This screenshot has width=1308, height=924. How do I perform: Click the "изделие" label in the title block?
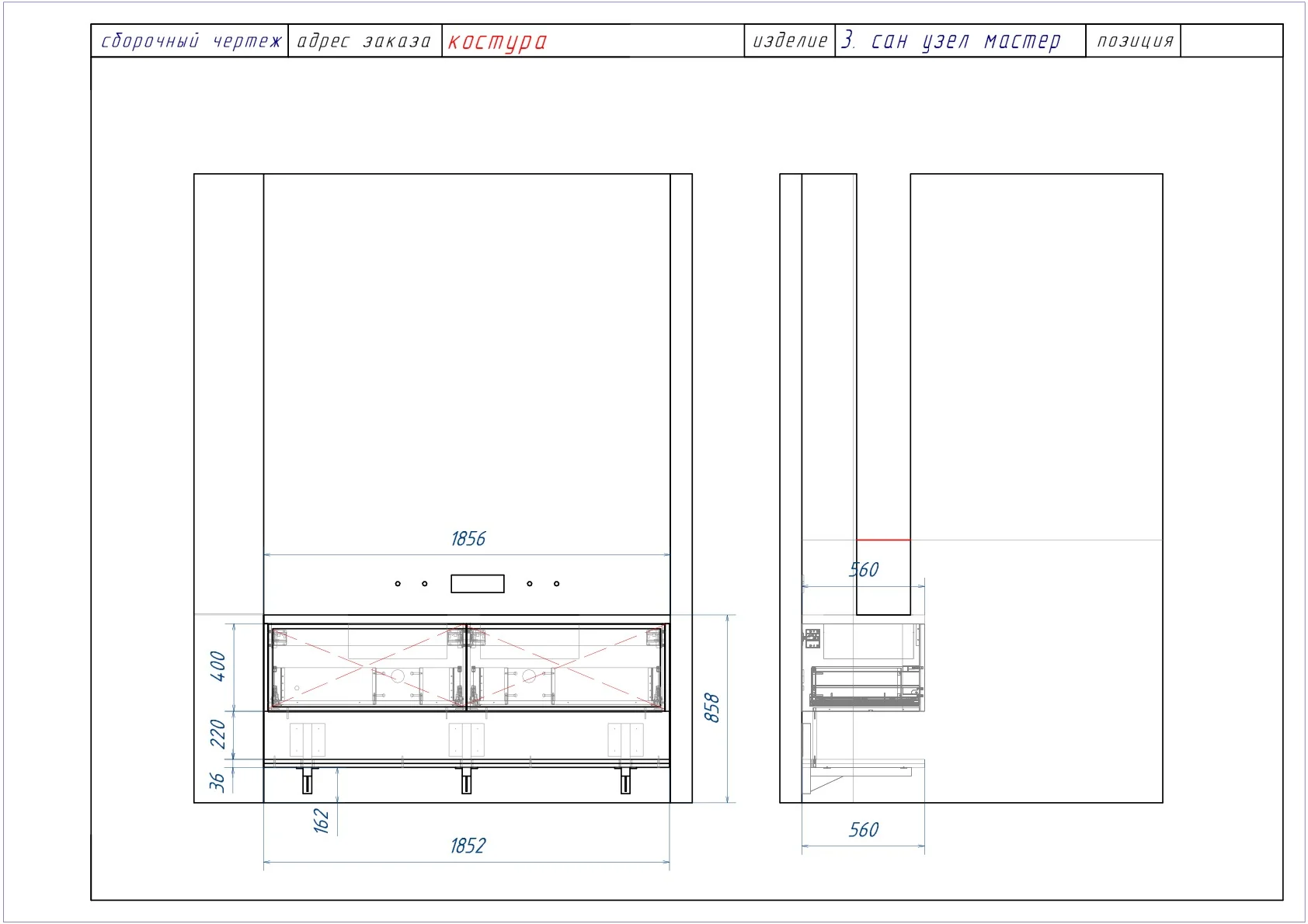point(790,41)
